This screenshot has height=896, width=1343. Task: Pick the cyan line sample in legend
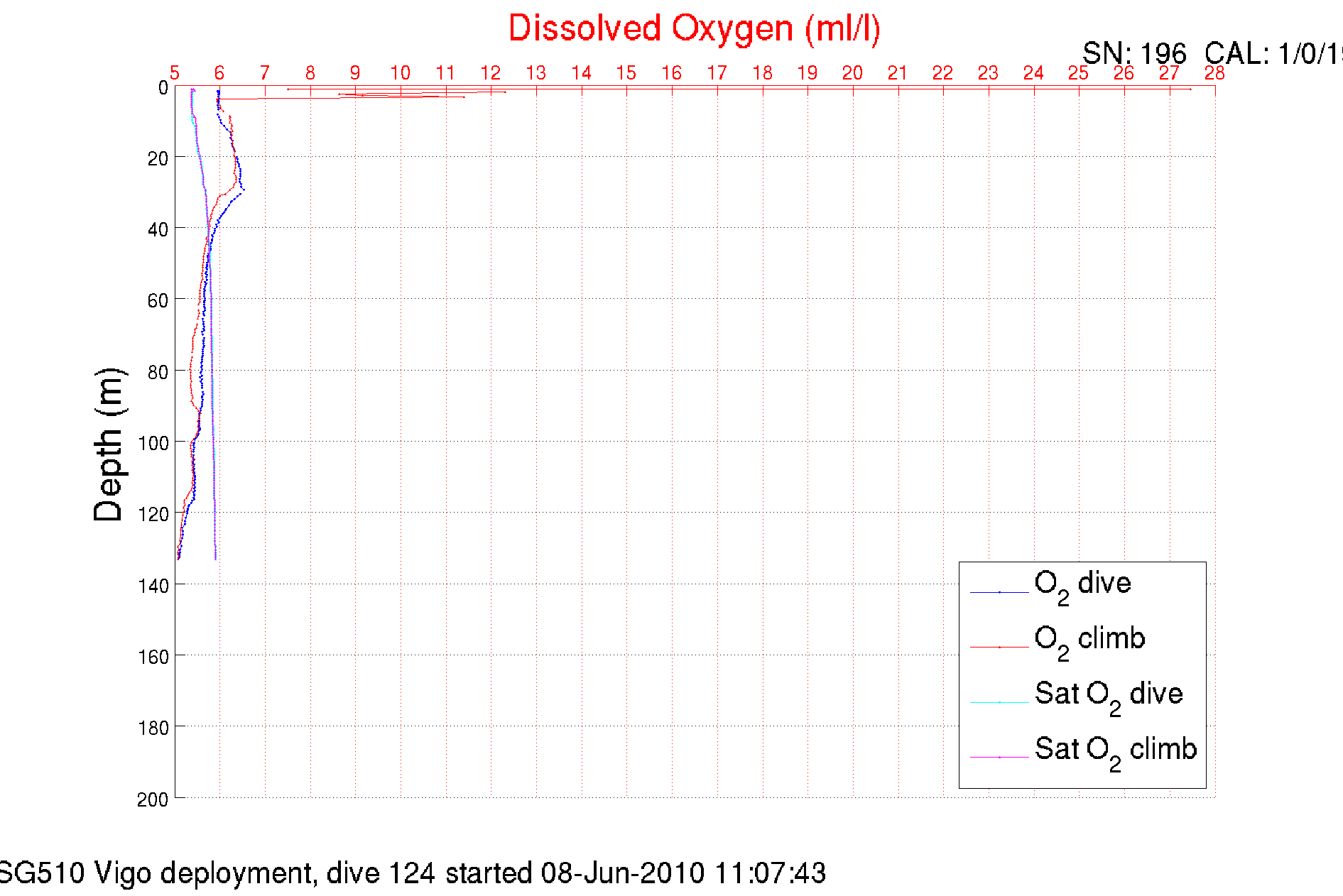coord(999,702)
